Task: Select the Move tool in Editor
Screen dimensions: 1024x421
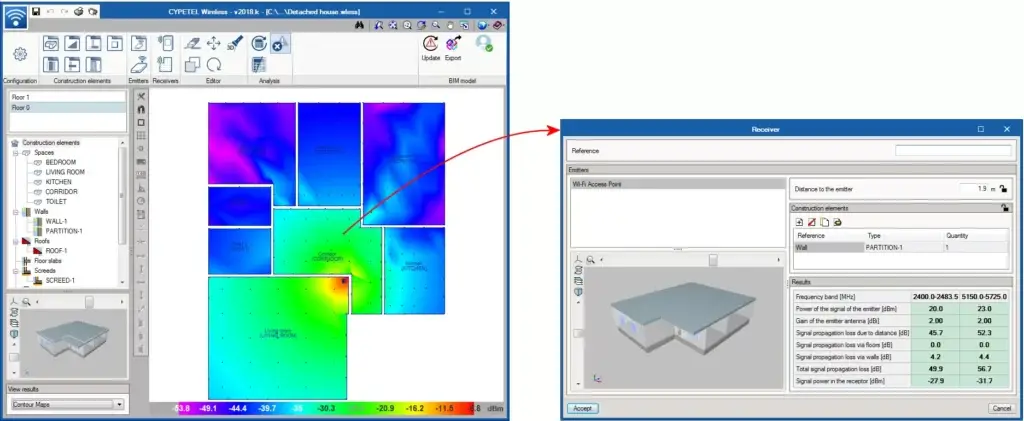Action: [213, 43]
